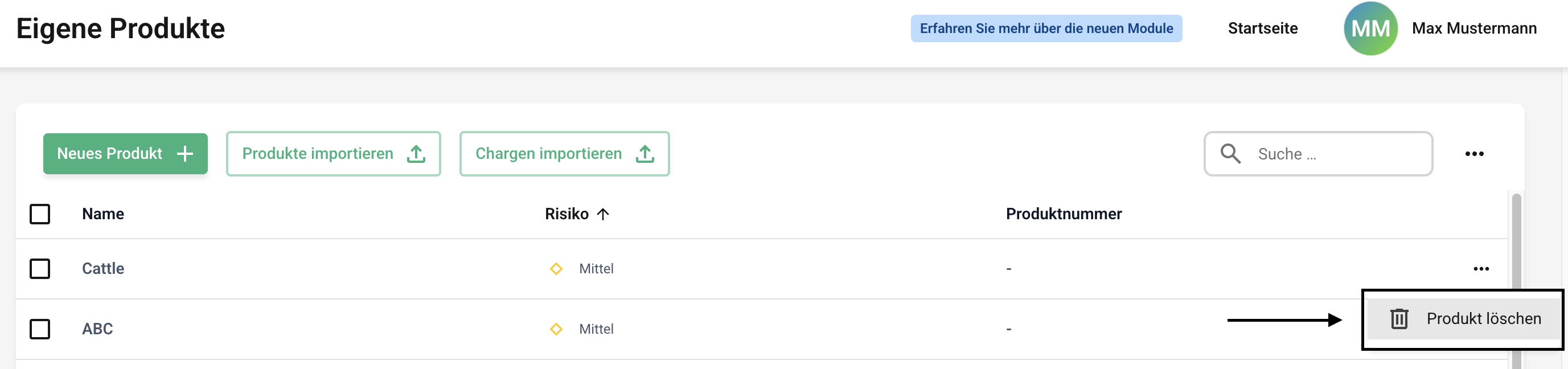Check the Cattle row checkbox
Screen dimensions: 1568x369
pyautogui.click(x=40, y=269)
